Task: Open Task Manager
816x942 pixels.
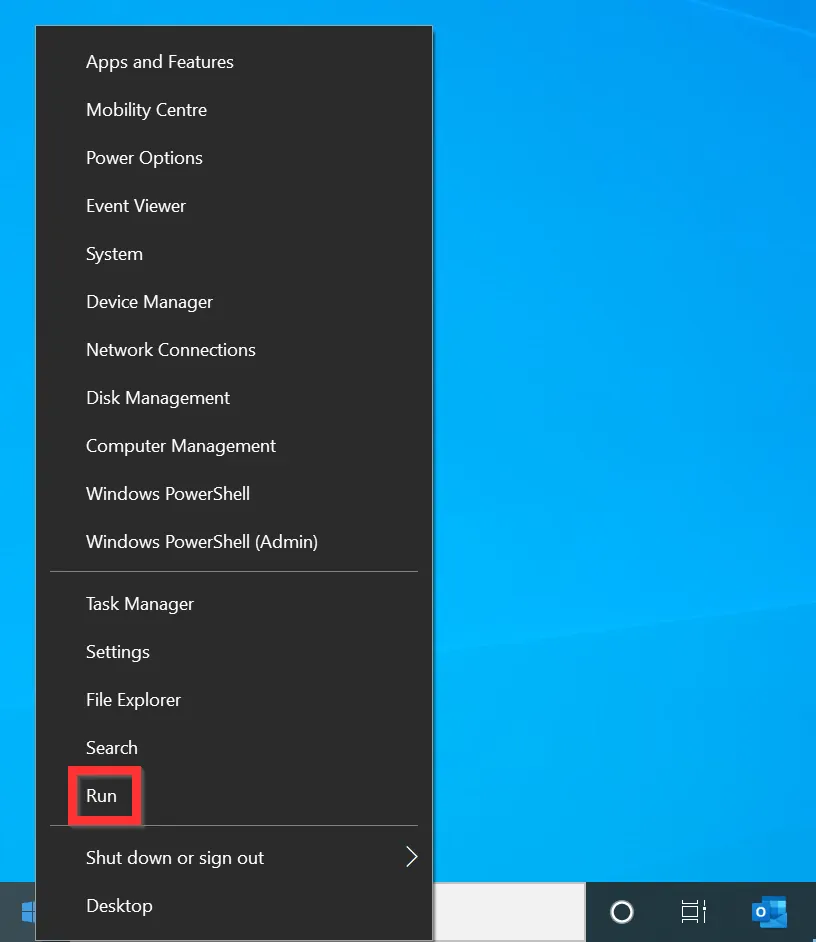Action: click(x=139, y=603)
